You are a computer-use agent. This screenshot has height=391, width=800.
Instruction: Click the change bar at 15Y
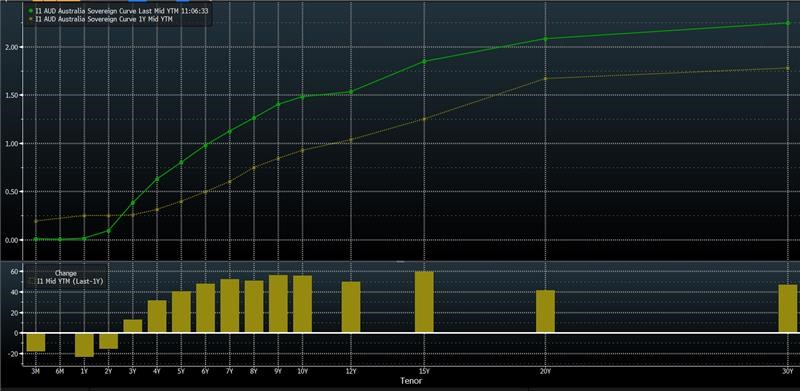pos(424,302)
